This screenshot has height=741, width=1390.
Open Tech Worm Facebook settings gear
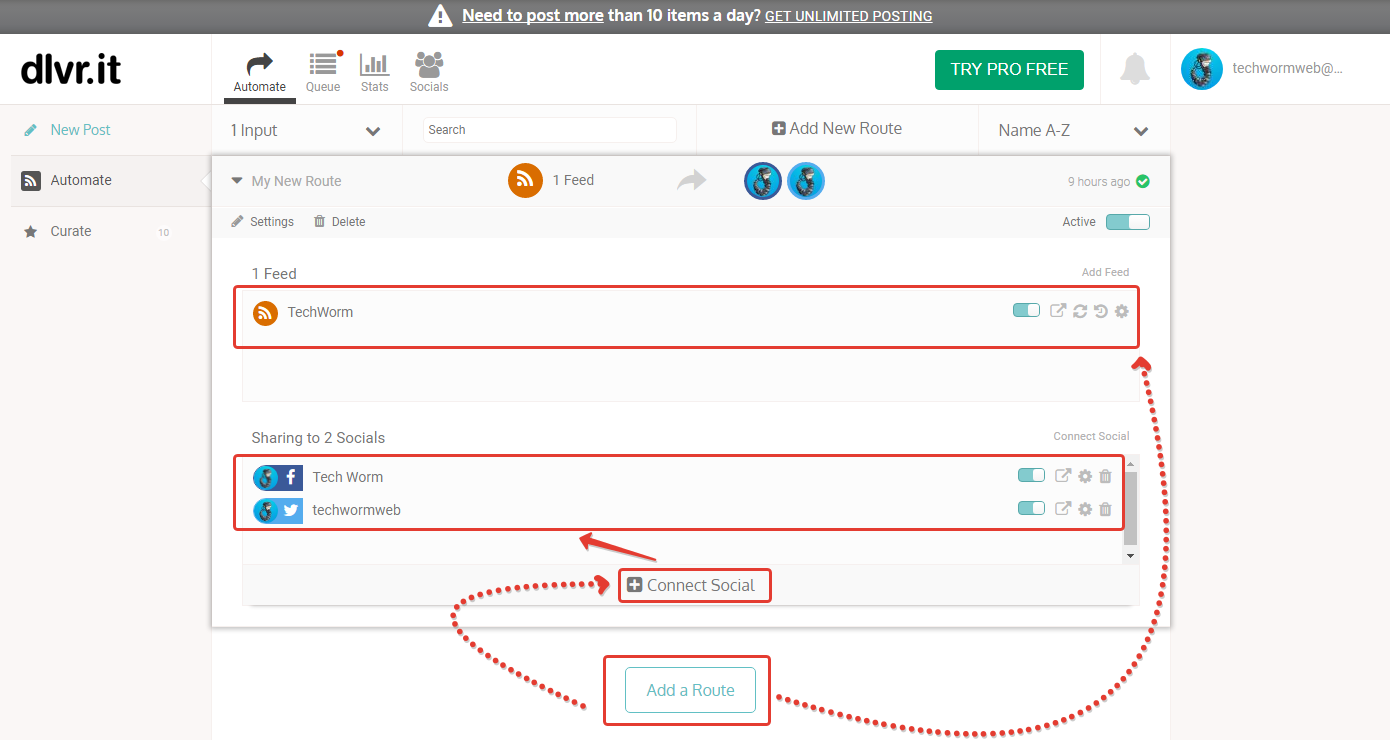(x=1084, y=477)
